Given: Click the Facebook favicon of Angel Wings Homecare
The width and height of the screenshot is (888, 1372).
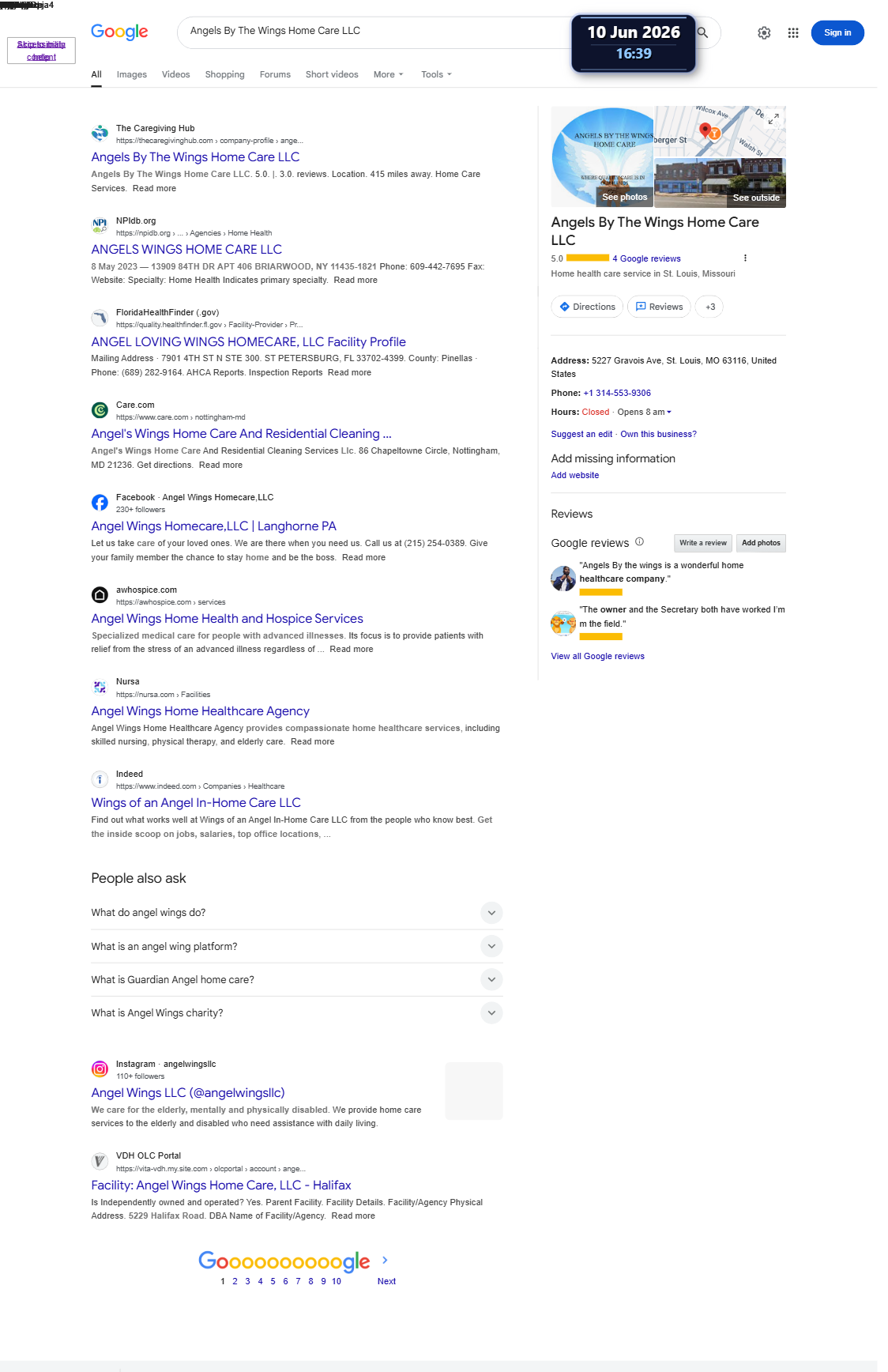Looking at the screenshot, I should click(x=100, y=503).
